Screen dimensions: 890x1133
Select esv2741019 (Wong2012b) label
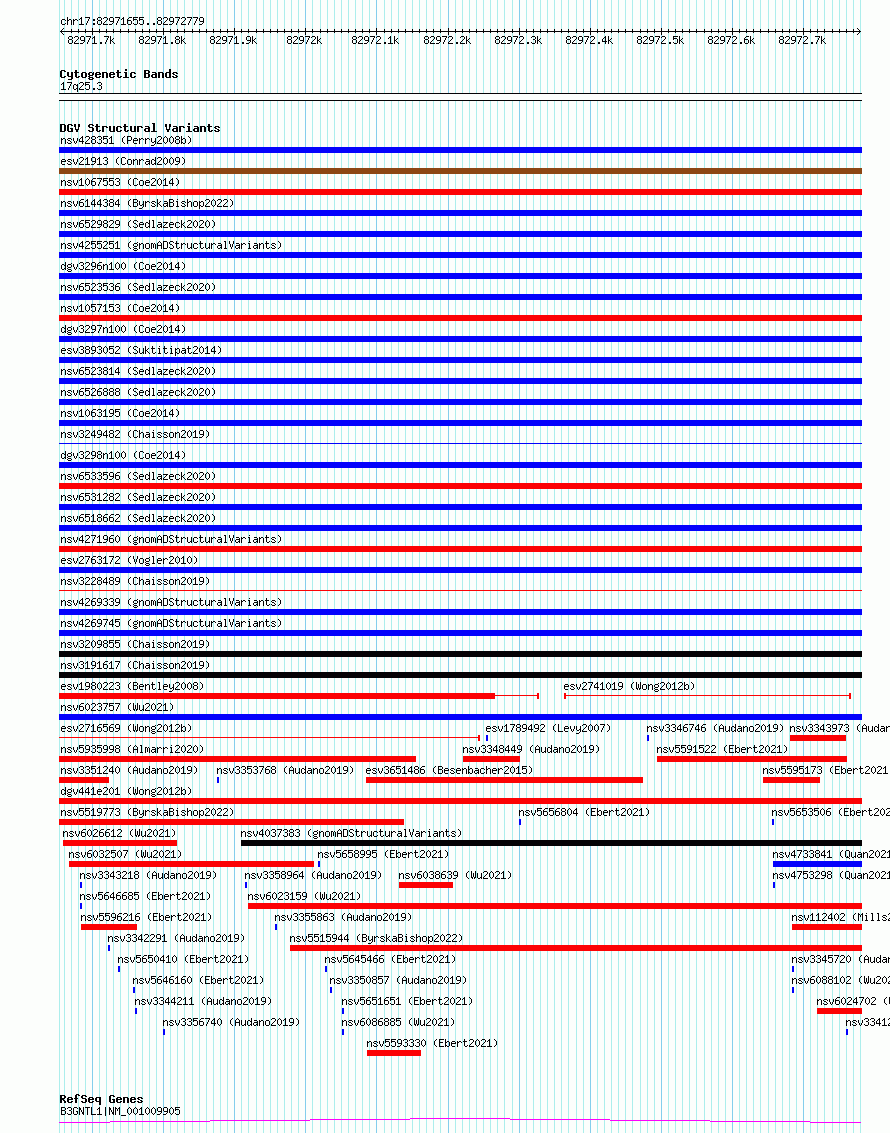point(629,685)
